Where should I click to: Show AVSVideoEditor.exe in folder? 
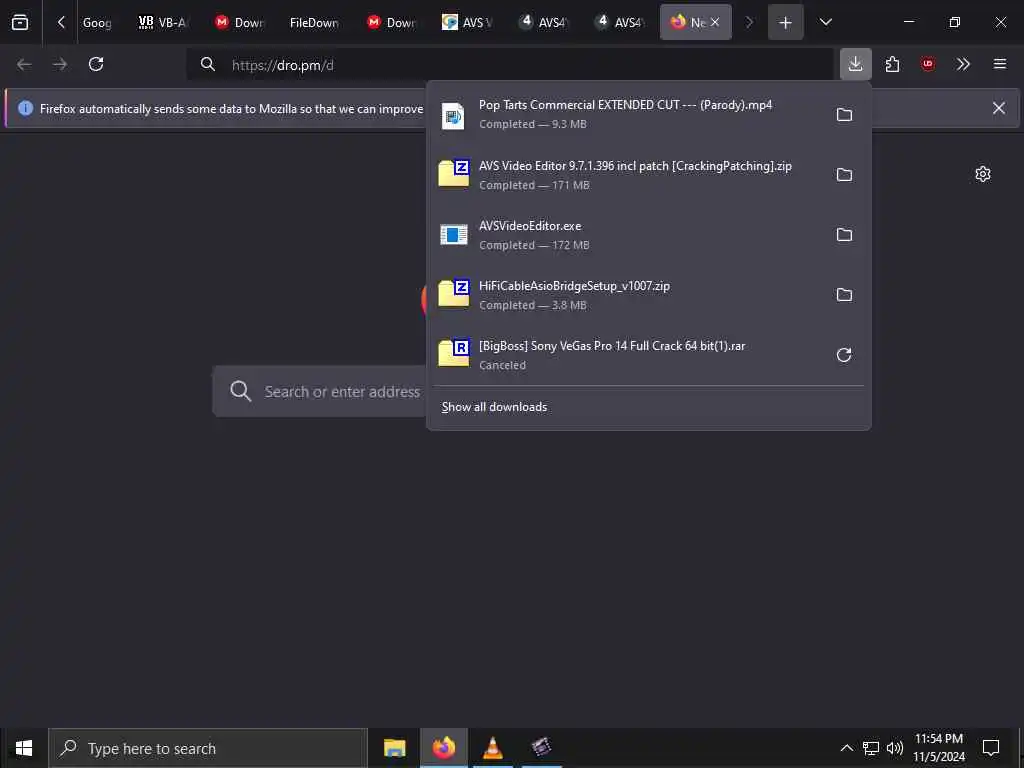[844, 234]
